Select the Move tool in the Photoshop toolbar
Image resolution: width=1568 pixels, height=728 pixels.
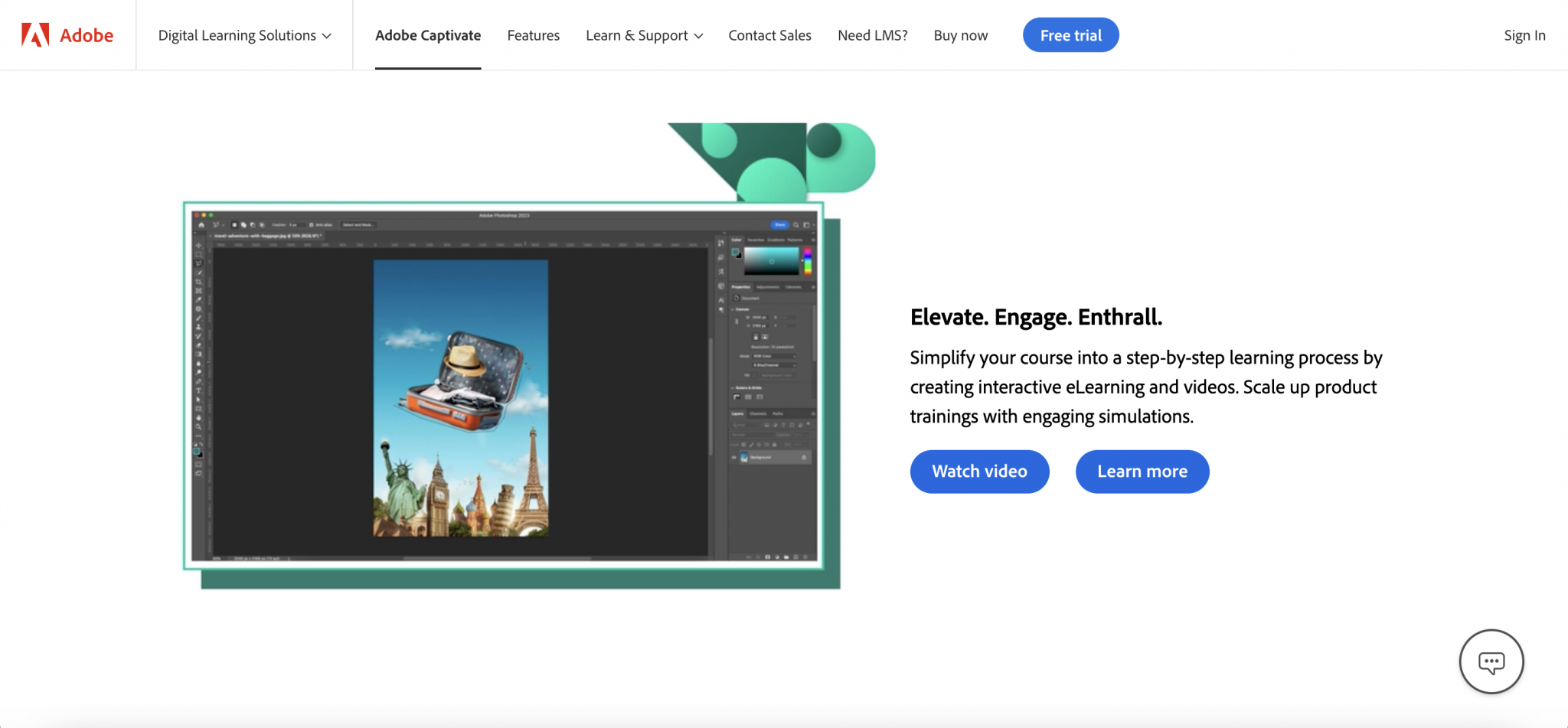[198, 246]
